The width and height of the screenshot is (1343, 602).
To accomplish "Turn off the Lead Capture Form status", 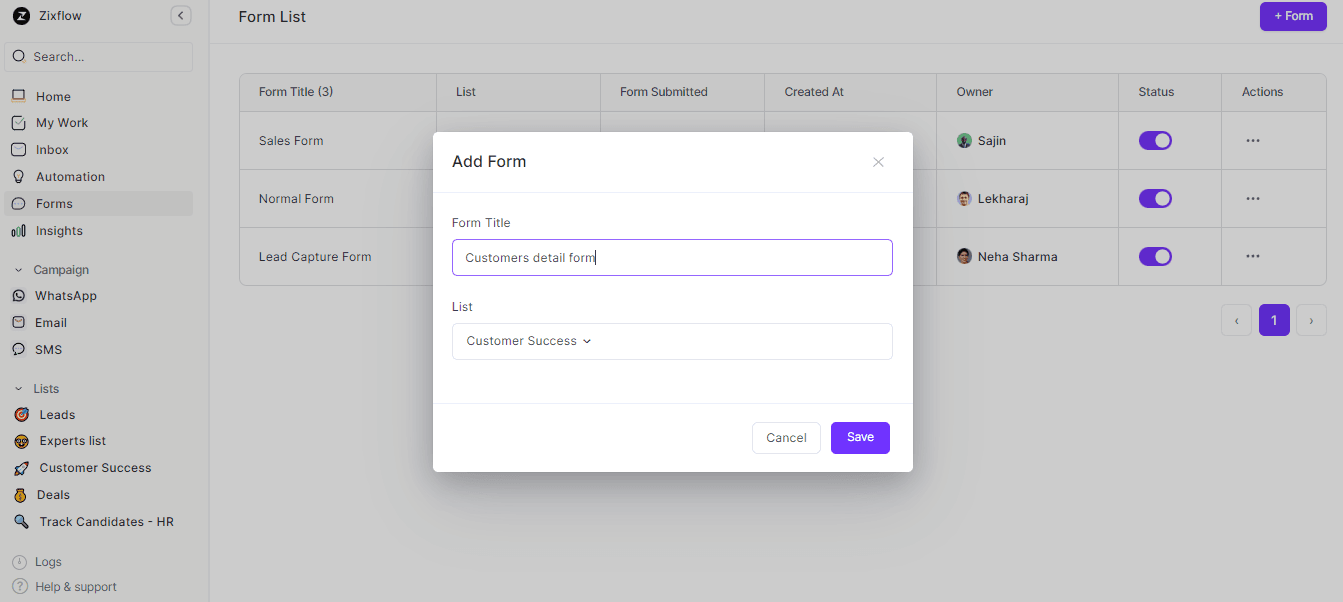I will tap(1155, 257).
